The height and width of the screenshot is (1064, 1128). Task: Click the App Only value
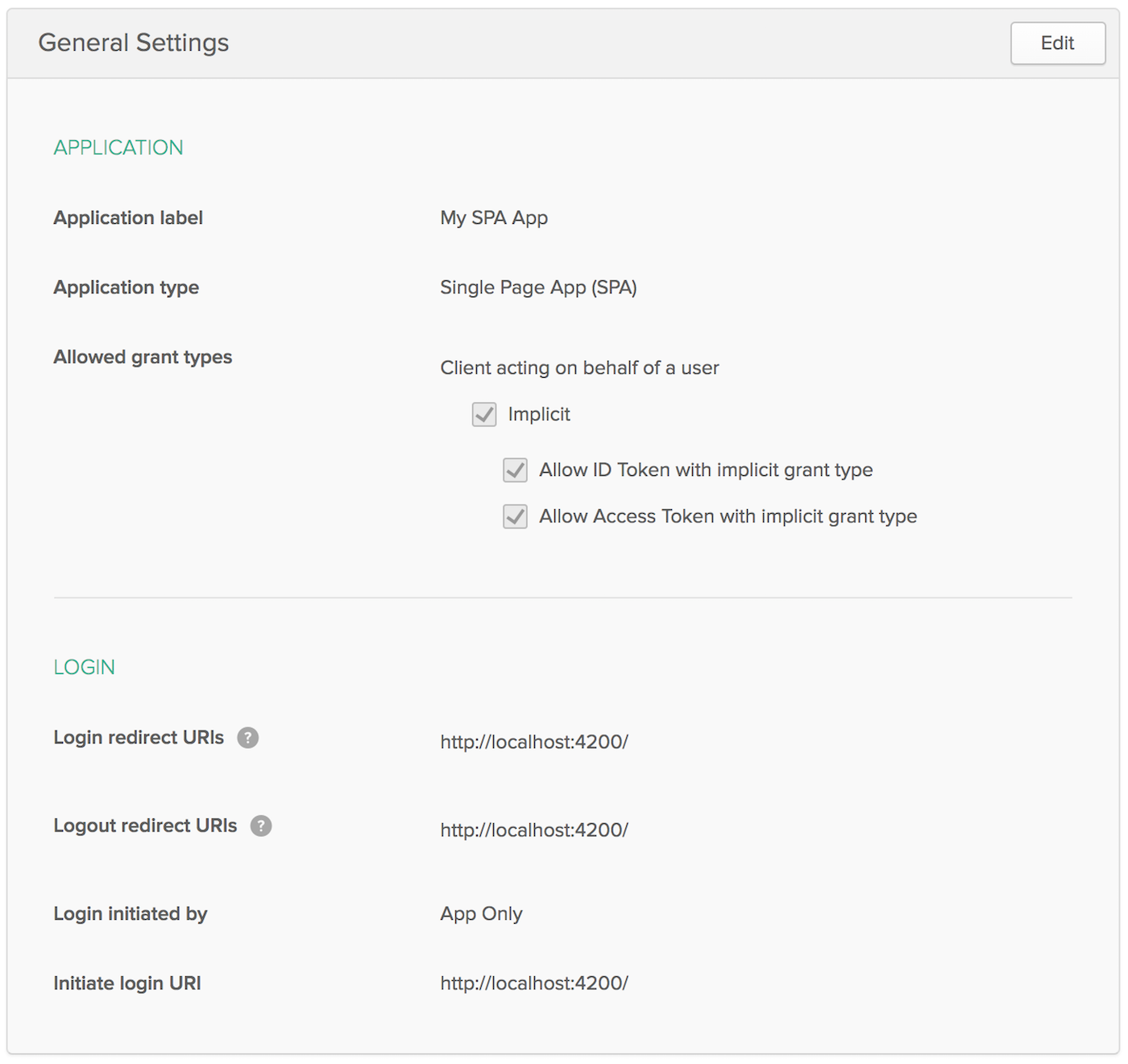481,914
